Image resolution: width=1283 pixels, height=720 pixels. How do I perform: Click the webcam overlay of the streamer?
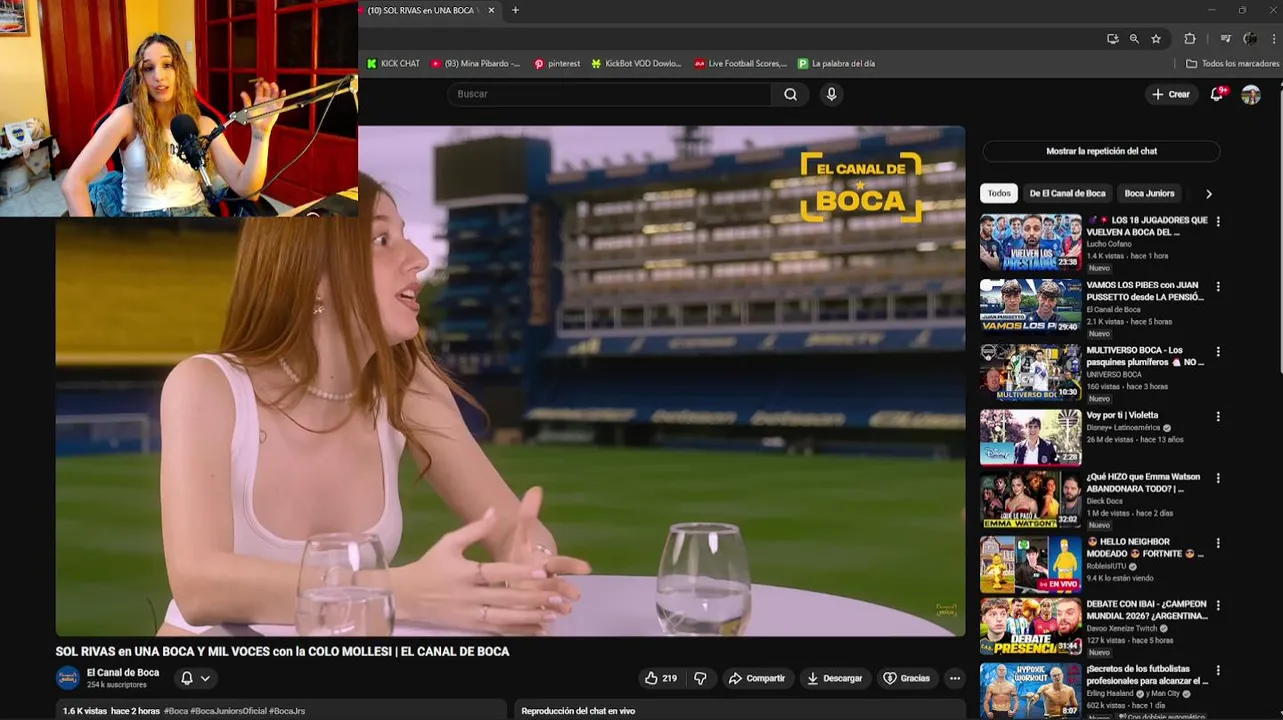(x=179, y=108)
